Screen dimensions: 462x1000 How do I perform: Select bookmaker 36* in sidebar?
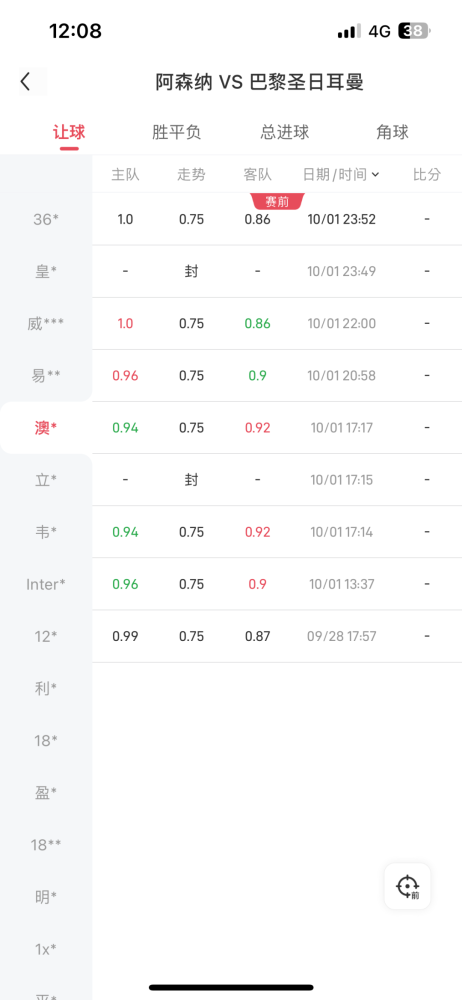pos(46,219)
